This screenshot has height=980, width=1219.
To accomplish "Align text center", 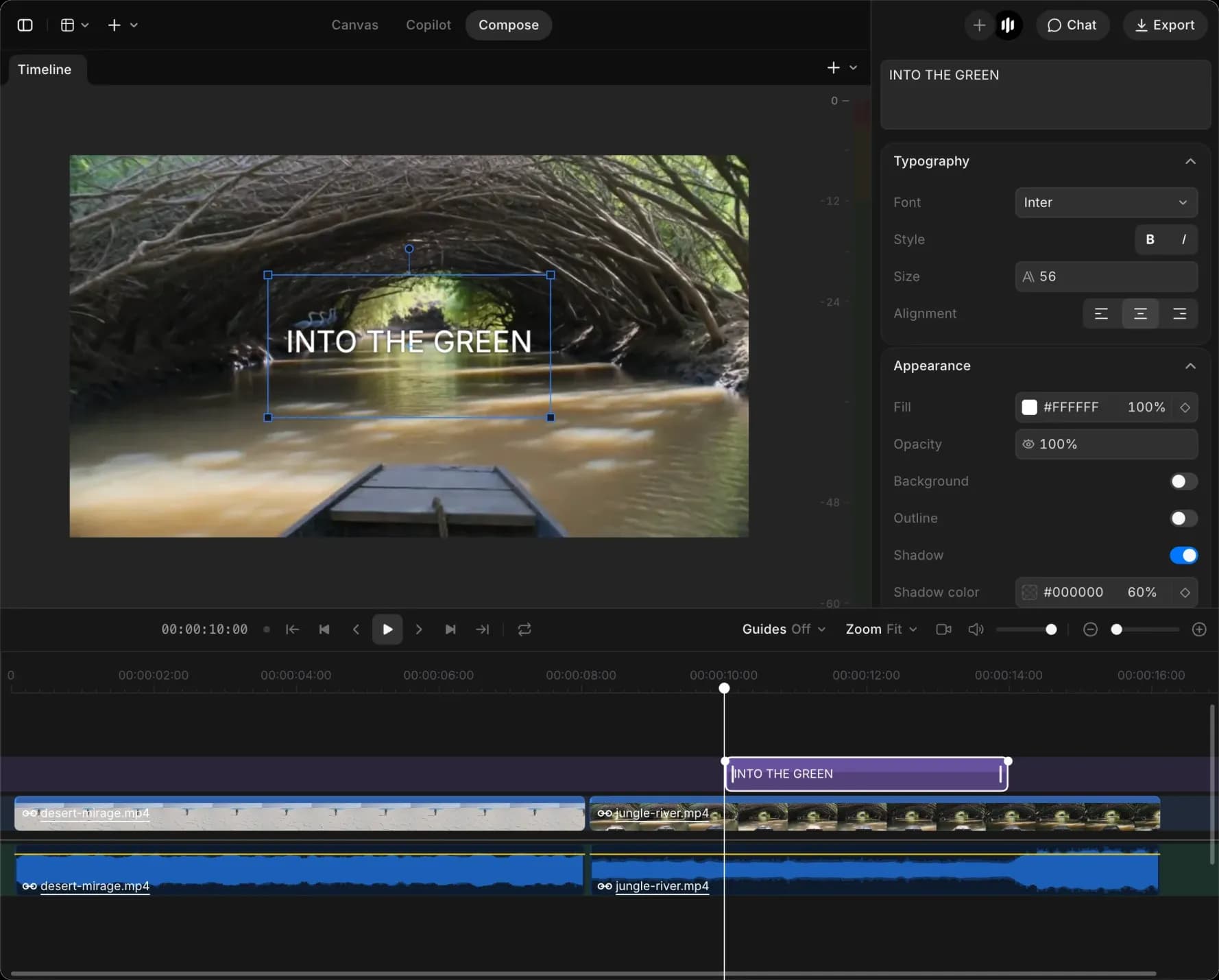I will pyautogui.click(x=1139, y=313).
